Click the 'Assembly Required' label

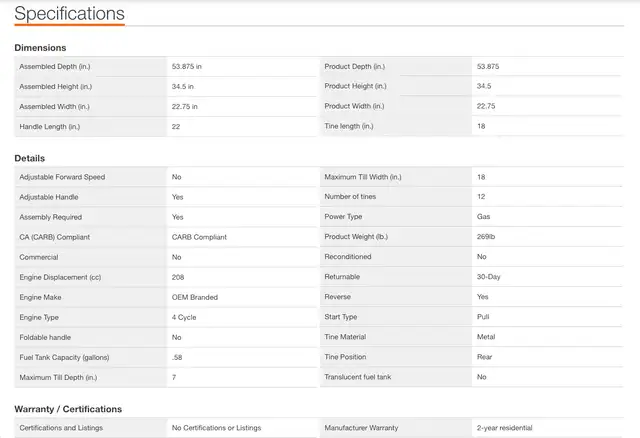51,217
